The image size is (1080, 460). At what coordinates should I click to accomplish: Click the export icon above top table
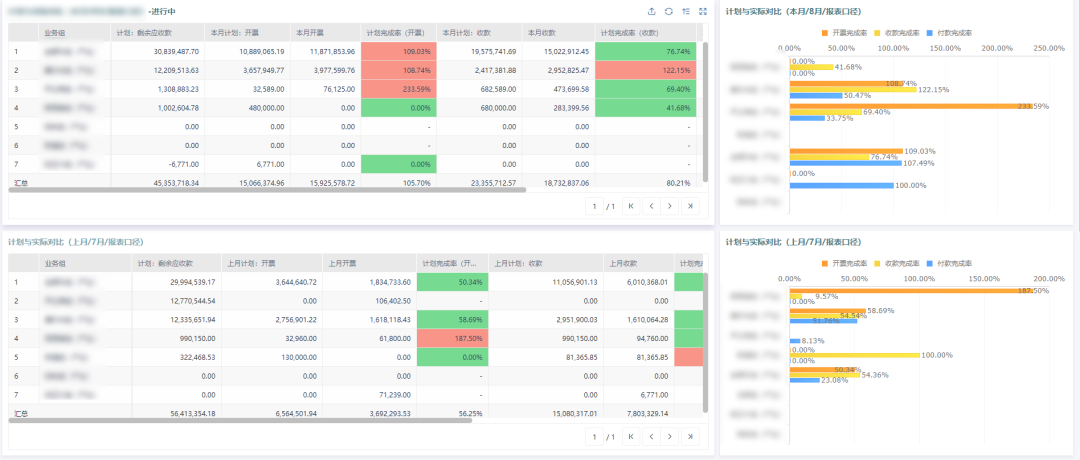652,11
